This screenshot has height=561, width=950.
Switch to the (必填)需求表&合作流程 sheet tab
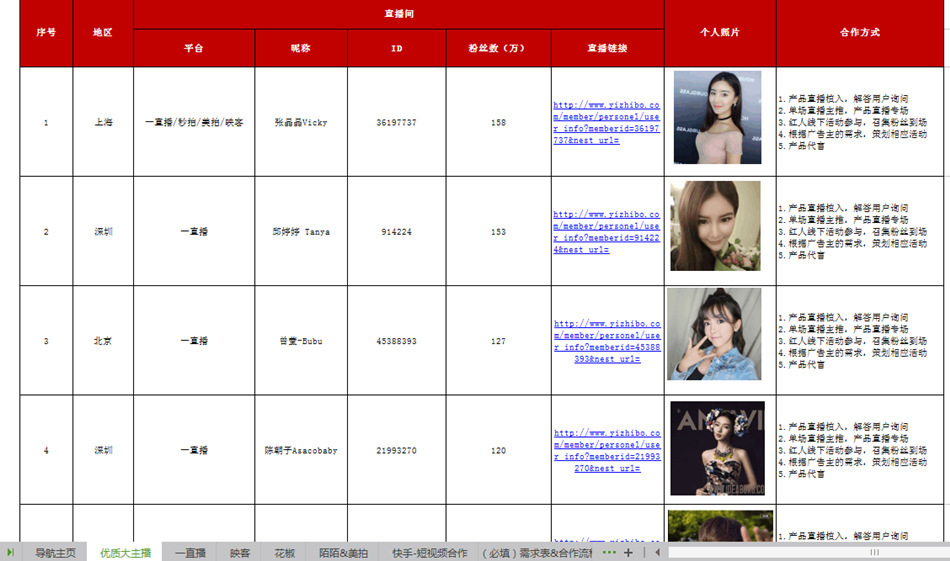[x=537, y=553]
